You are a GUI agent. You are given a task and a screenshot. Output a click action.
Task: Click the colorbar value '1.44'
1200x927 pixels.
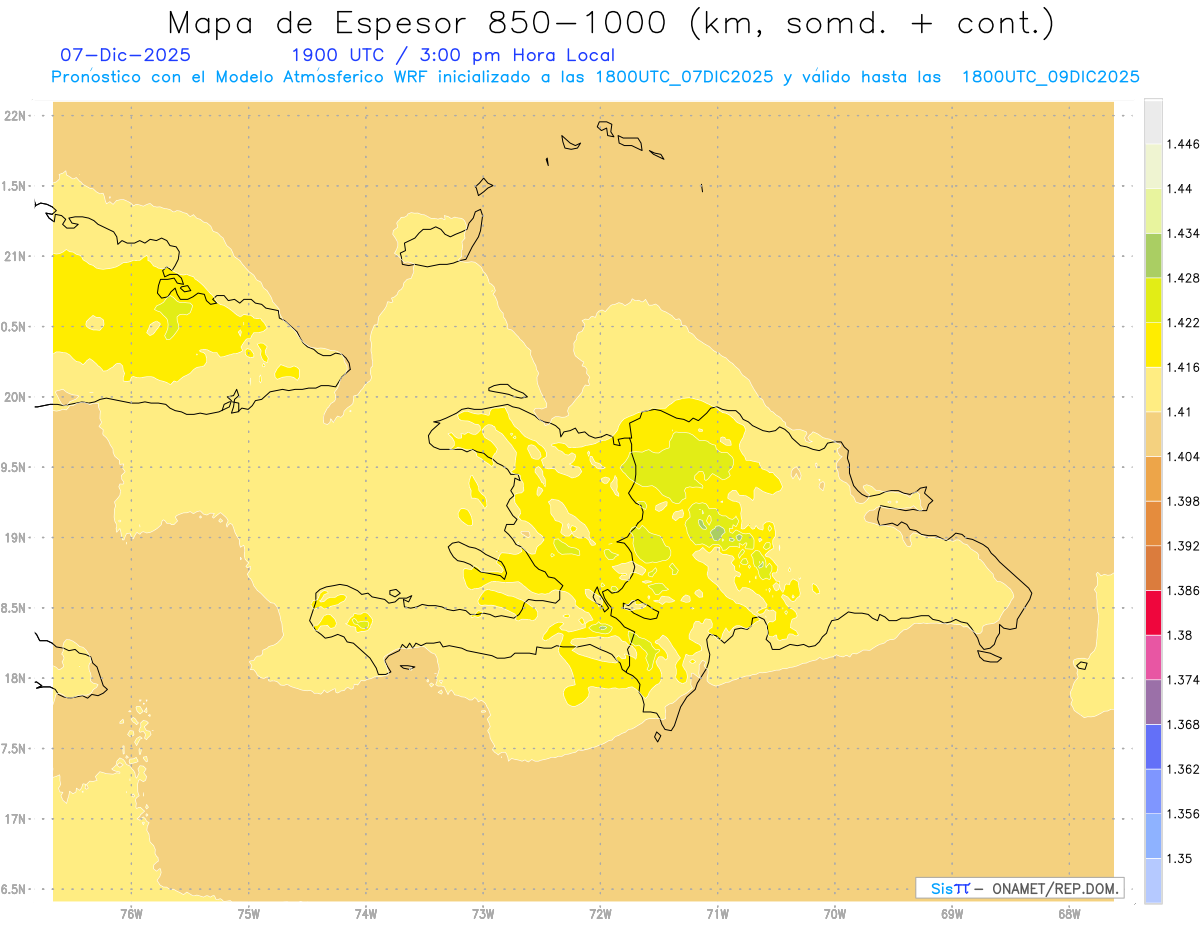click(1179, 188)
